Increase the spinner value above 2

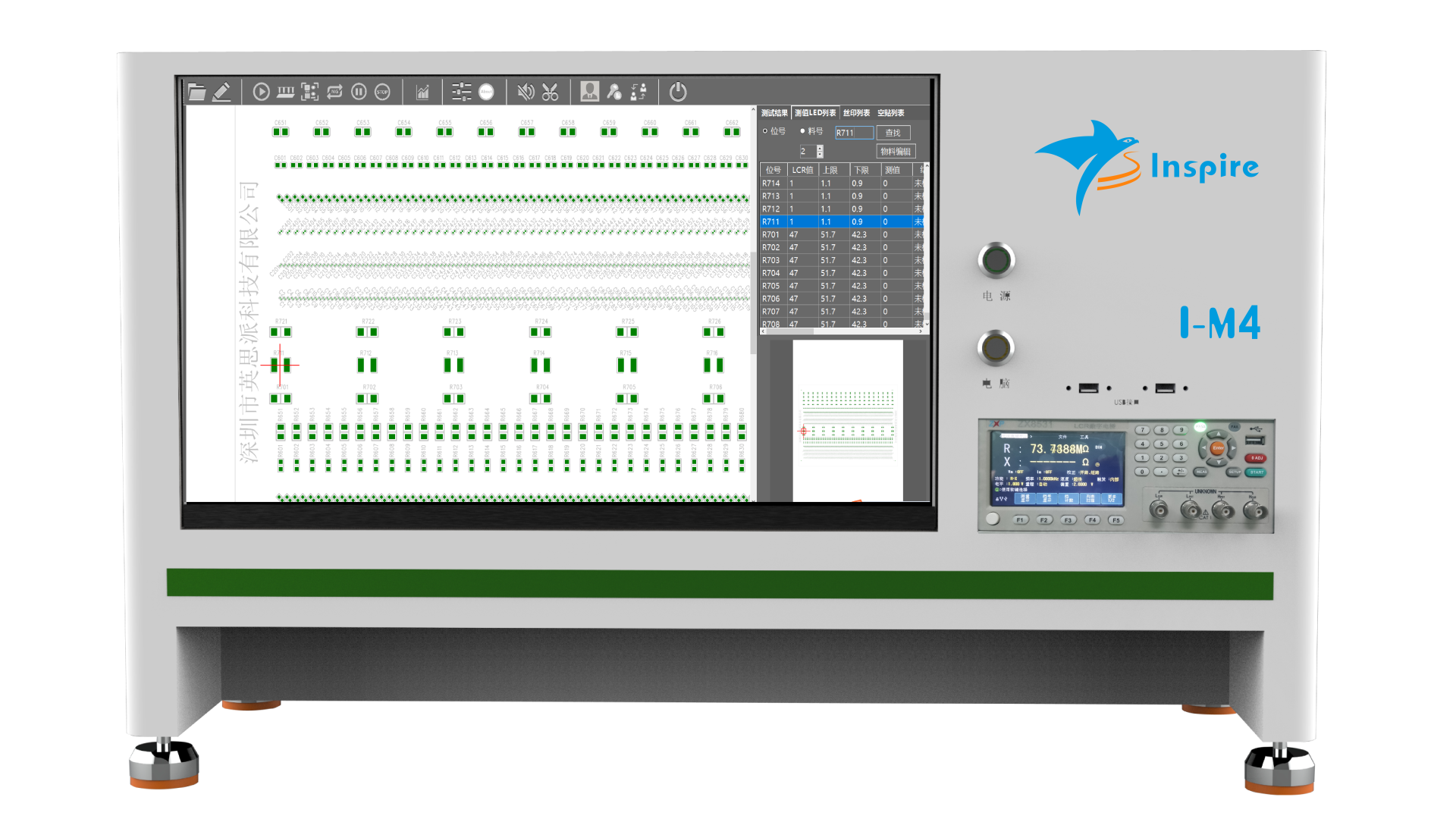[820, 148]
